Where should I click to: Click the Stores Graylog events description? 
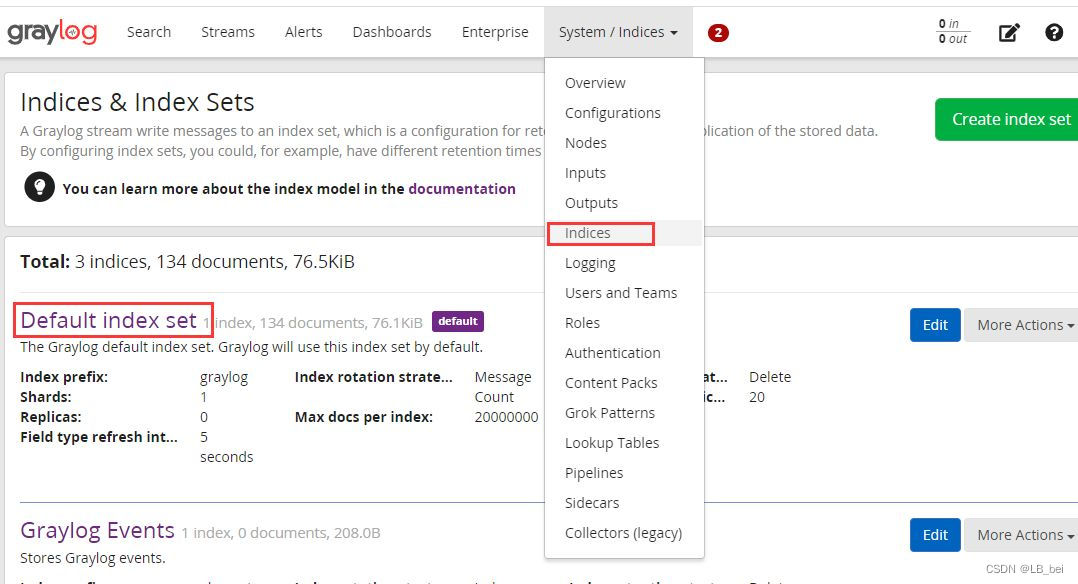point(93,558)
